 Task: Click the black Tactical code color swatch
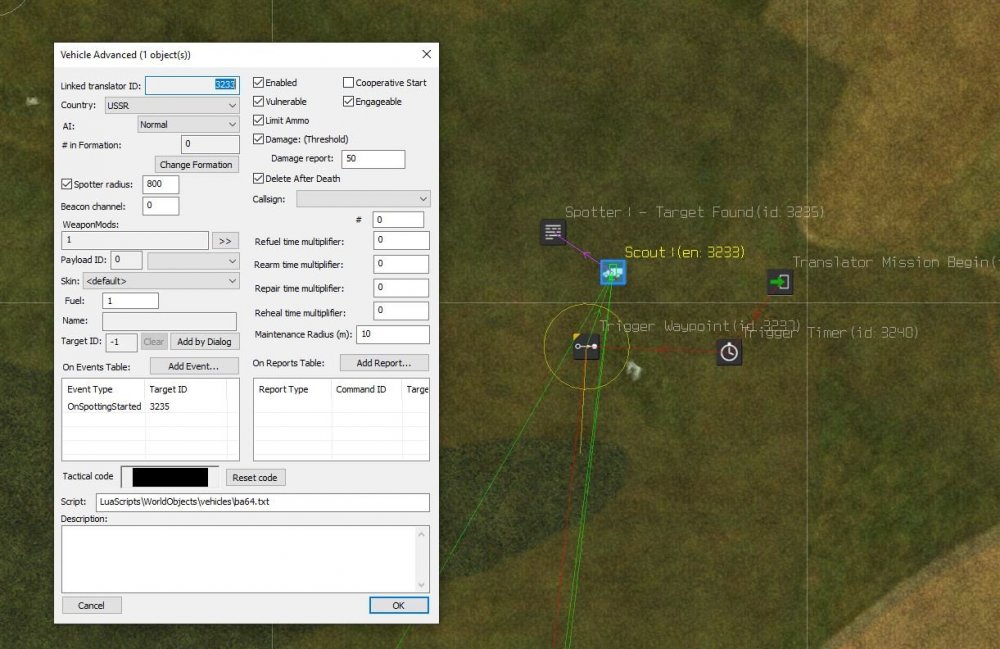tap(170, 477)
